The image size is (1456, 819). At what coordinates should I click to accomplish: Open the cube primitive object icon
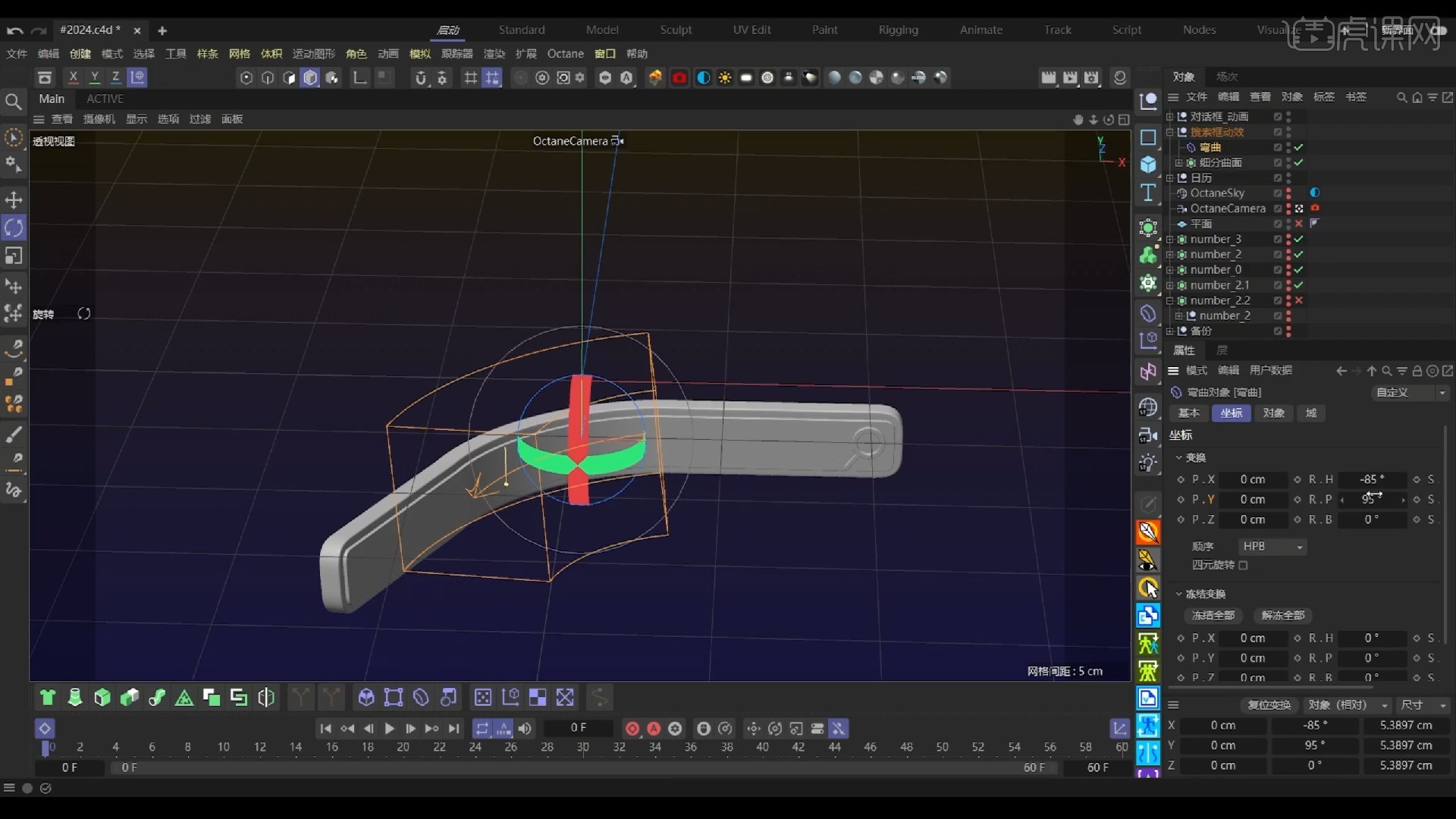pyautogui.click(x=1148, y=165)
